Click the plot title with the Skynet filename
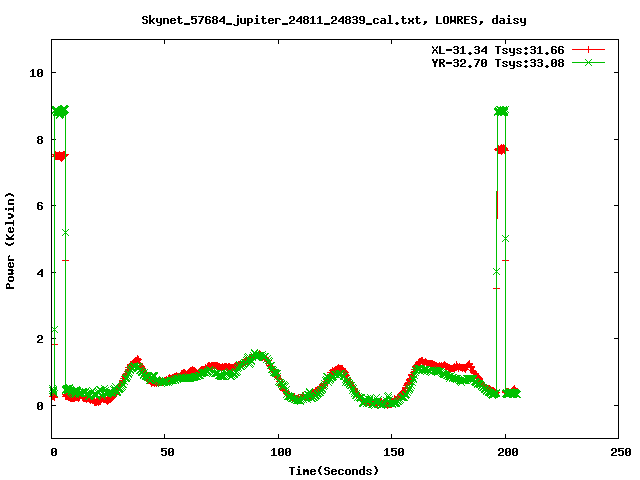Image resolution: width=640 pixels, height=480 pixels. pos(320,19)
